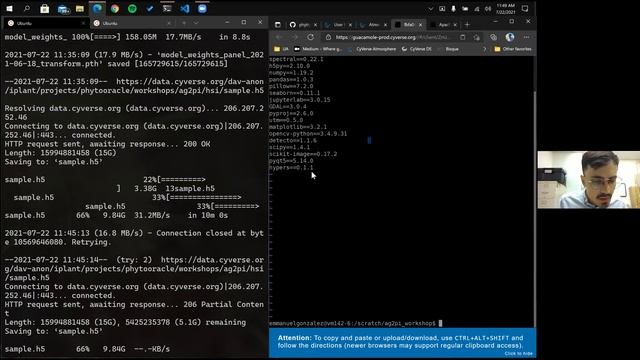Add this page to favorites star icon
The width and height of the screenshot is (640, 360).
477,38
